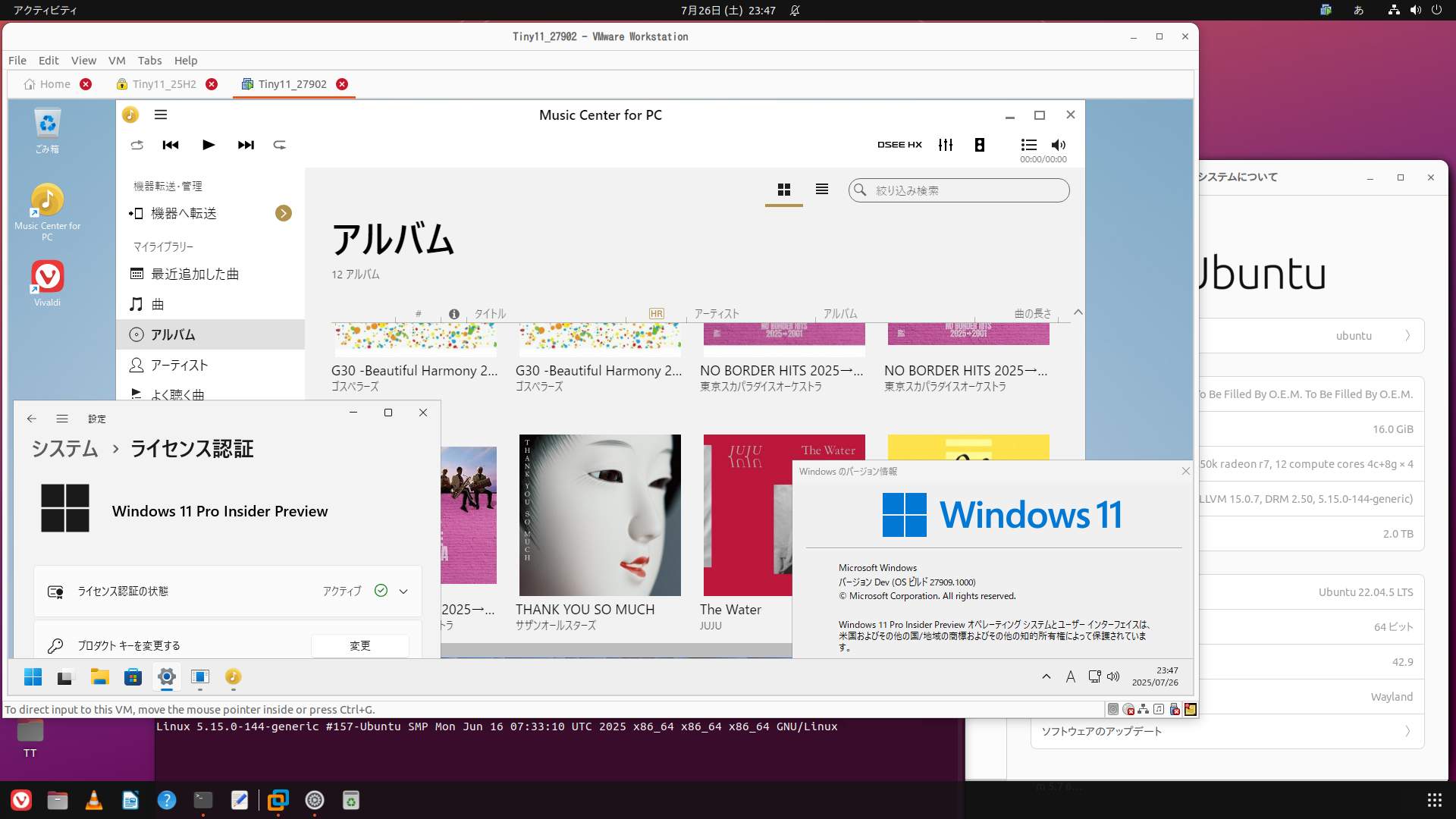Go back in the Windows Settings window
Screen dimensions: 1456x819
click(31, 419)
